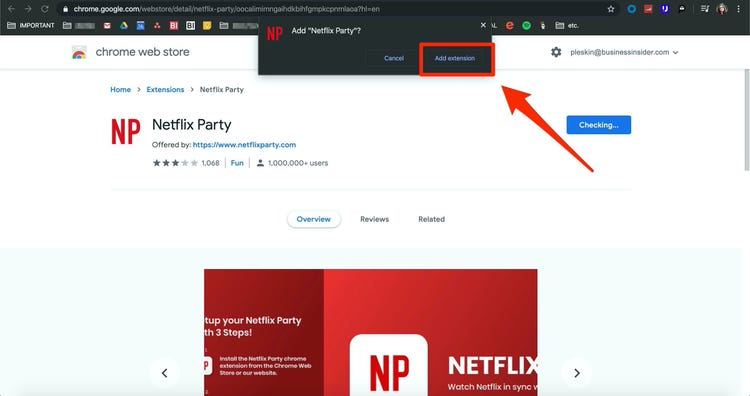Screen dimensions: 750x396
Task: Expand the pleskin@businessinsider.com account dropdown
Action: tap(624, 52)
